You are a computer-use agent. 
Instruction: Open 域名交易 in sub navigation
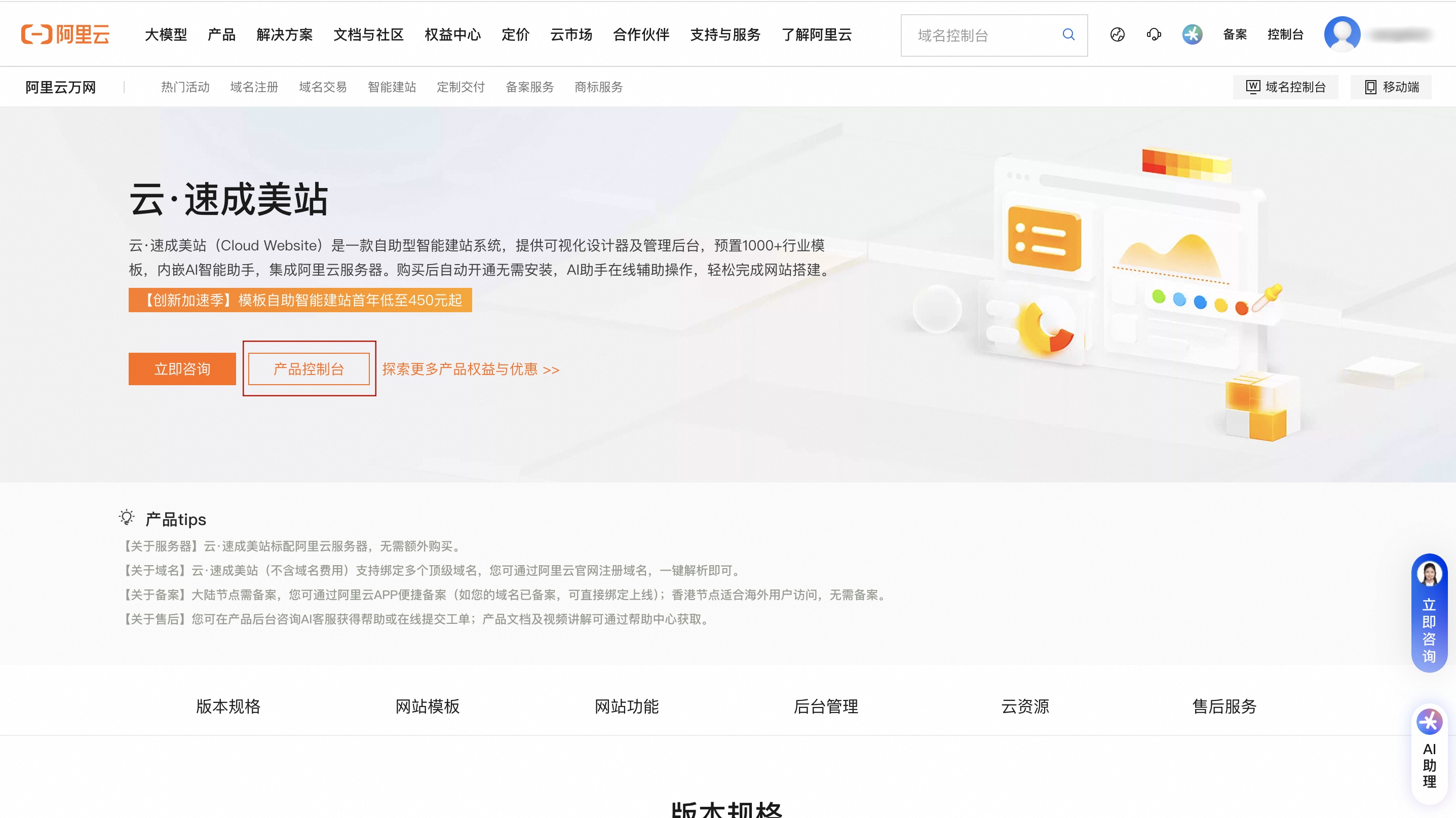click(323, 87)
